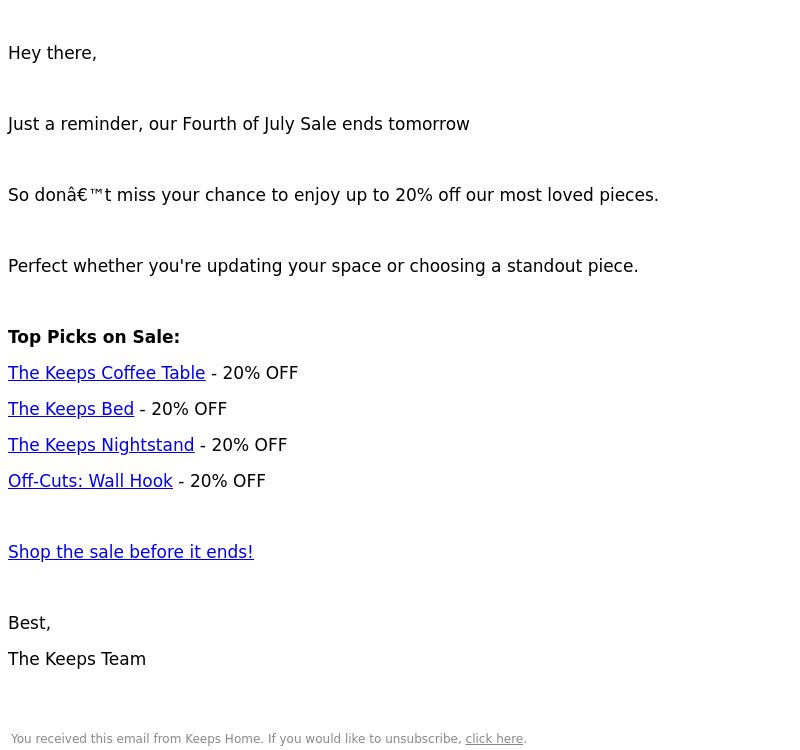The width and height of the screenshot is (800, 750).
Task: Click '20% OFF' beside Coffee Table
Action: 260,373
